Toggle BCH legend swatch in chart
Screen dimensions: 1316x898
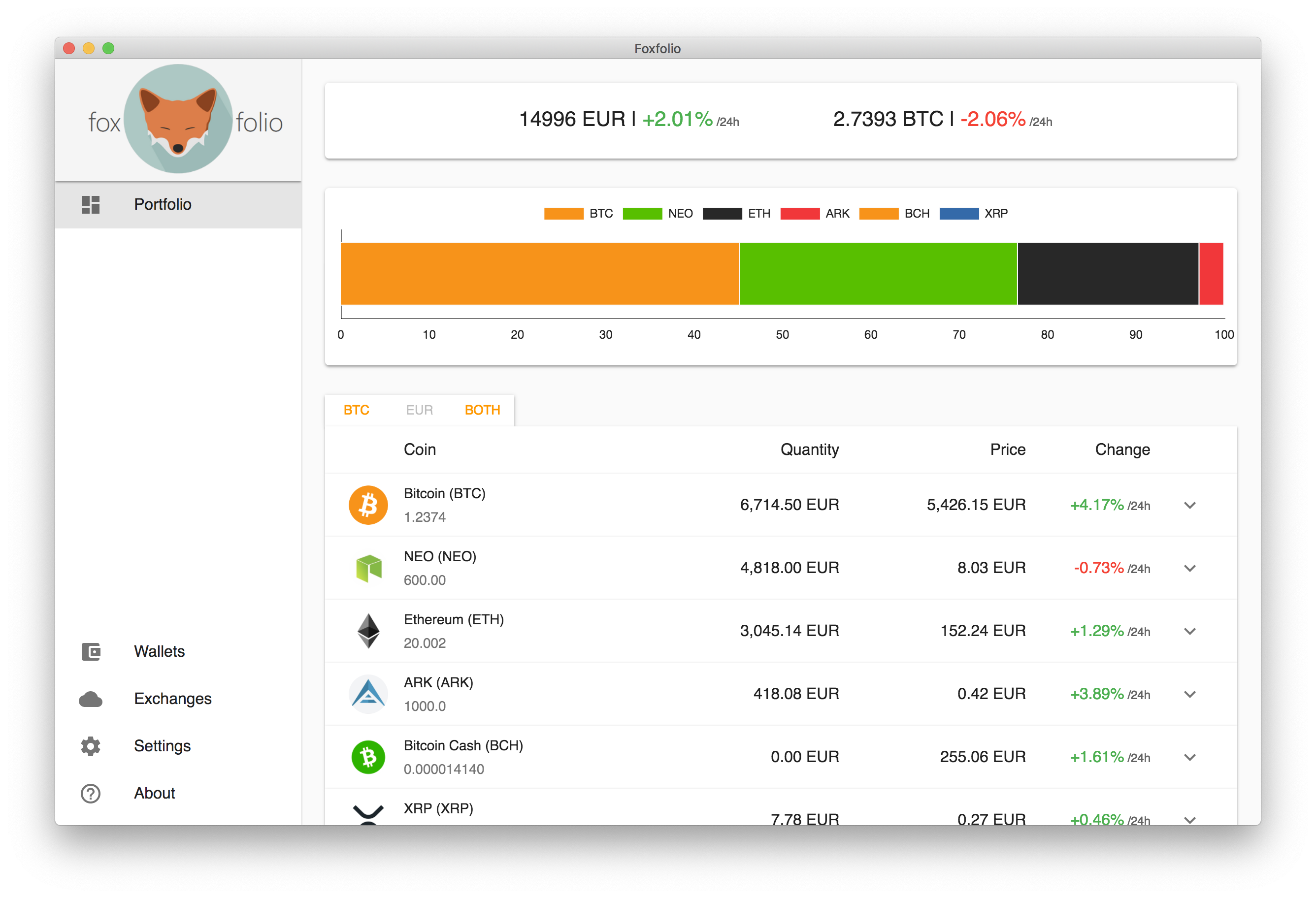(879, 214)
